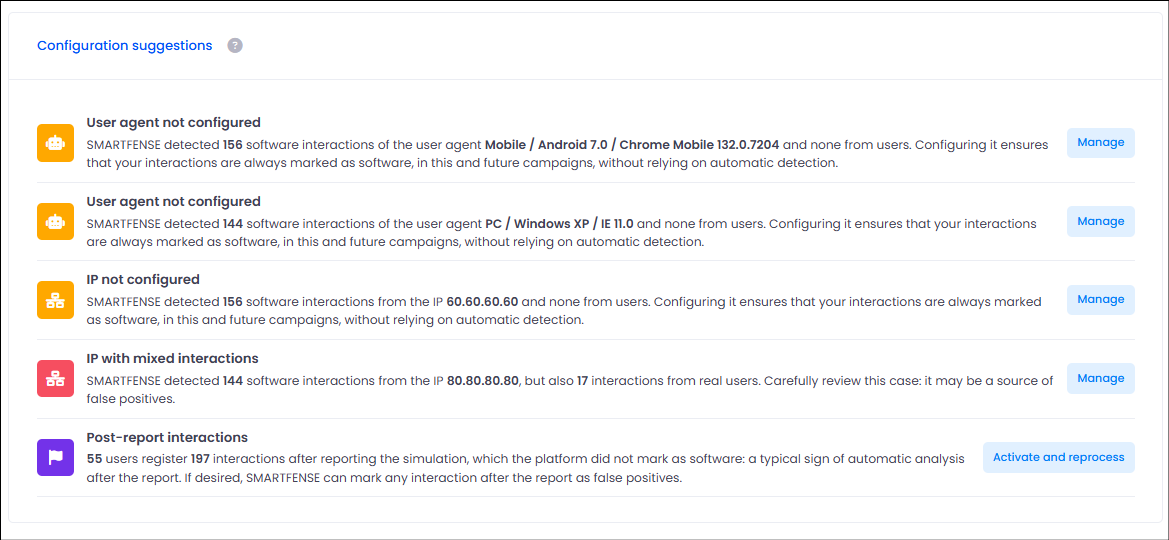Screen dimensions: 1169x540
Task: Click Activate and reprocess button
Action: [1059, 457]
